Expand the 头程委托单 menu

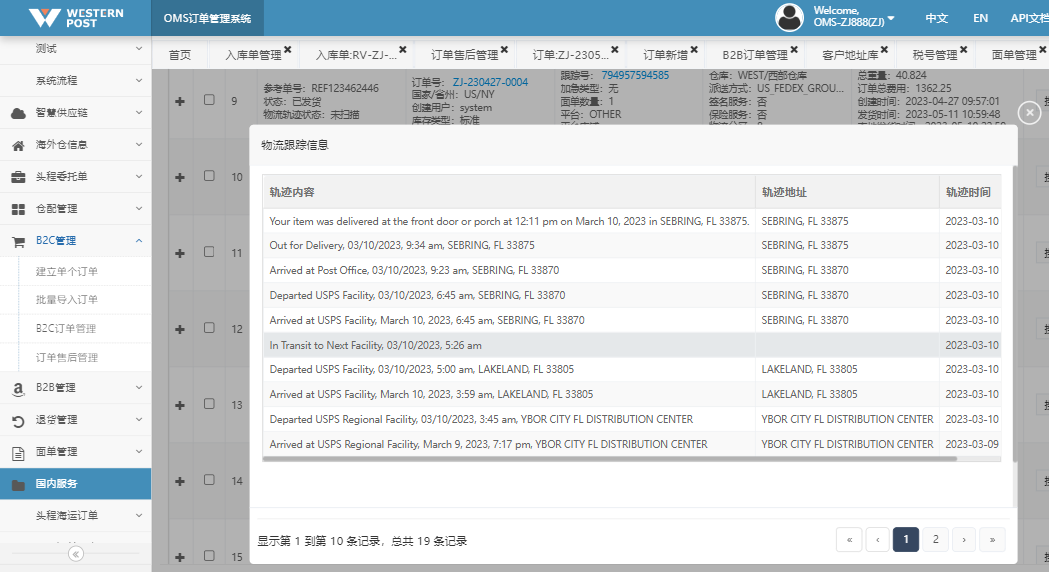click(x=75, y=177)
